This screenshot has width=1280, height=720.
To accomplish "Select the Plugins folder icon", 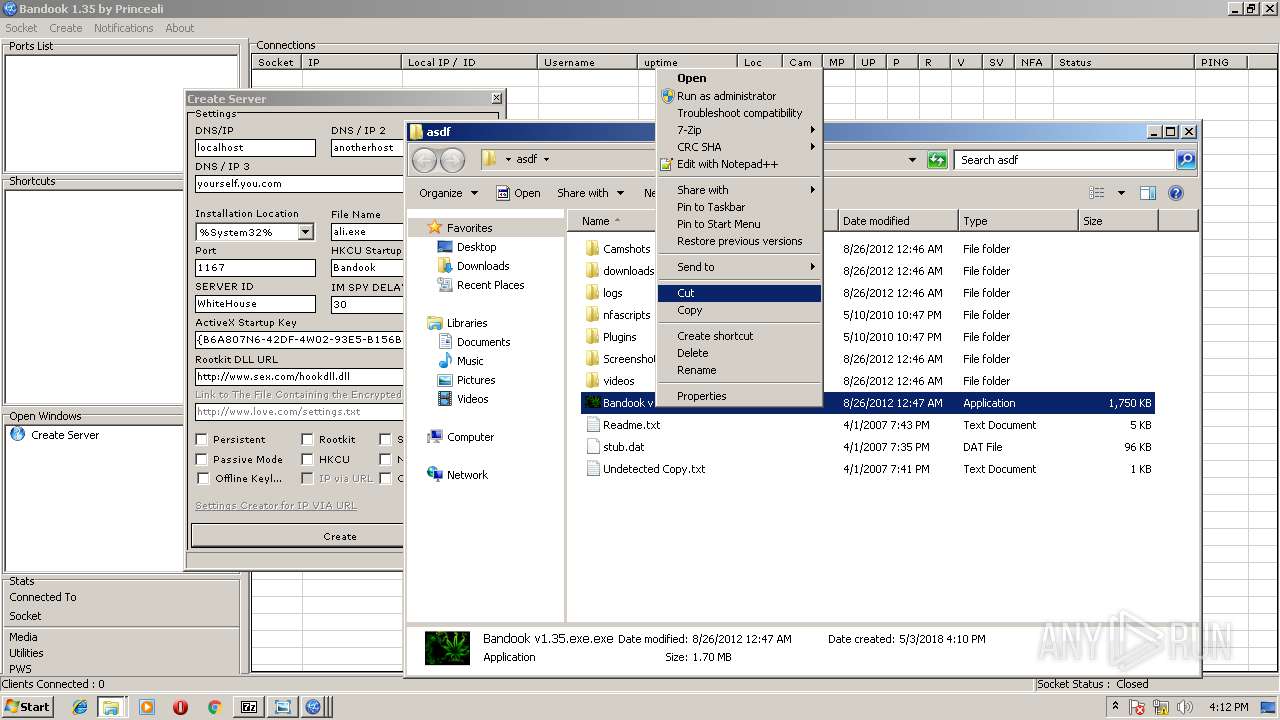I will tap(592, 337).
